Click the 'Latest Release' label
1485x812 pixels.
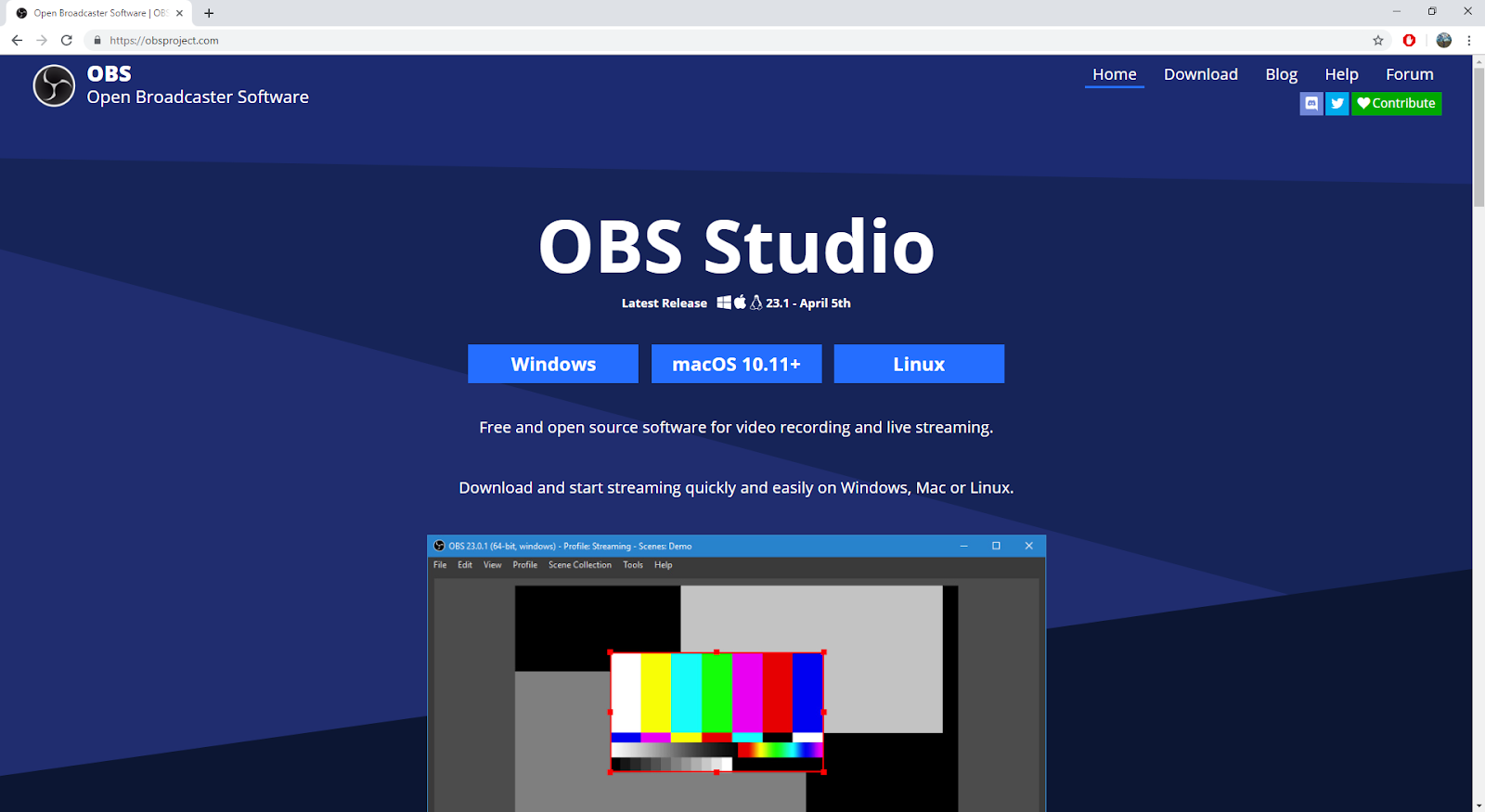tap(665, 303)
